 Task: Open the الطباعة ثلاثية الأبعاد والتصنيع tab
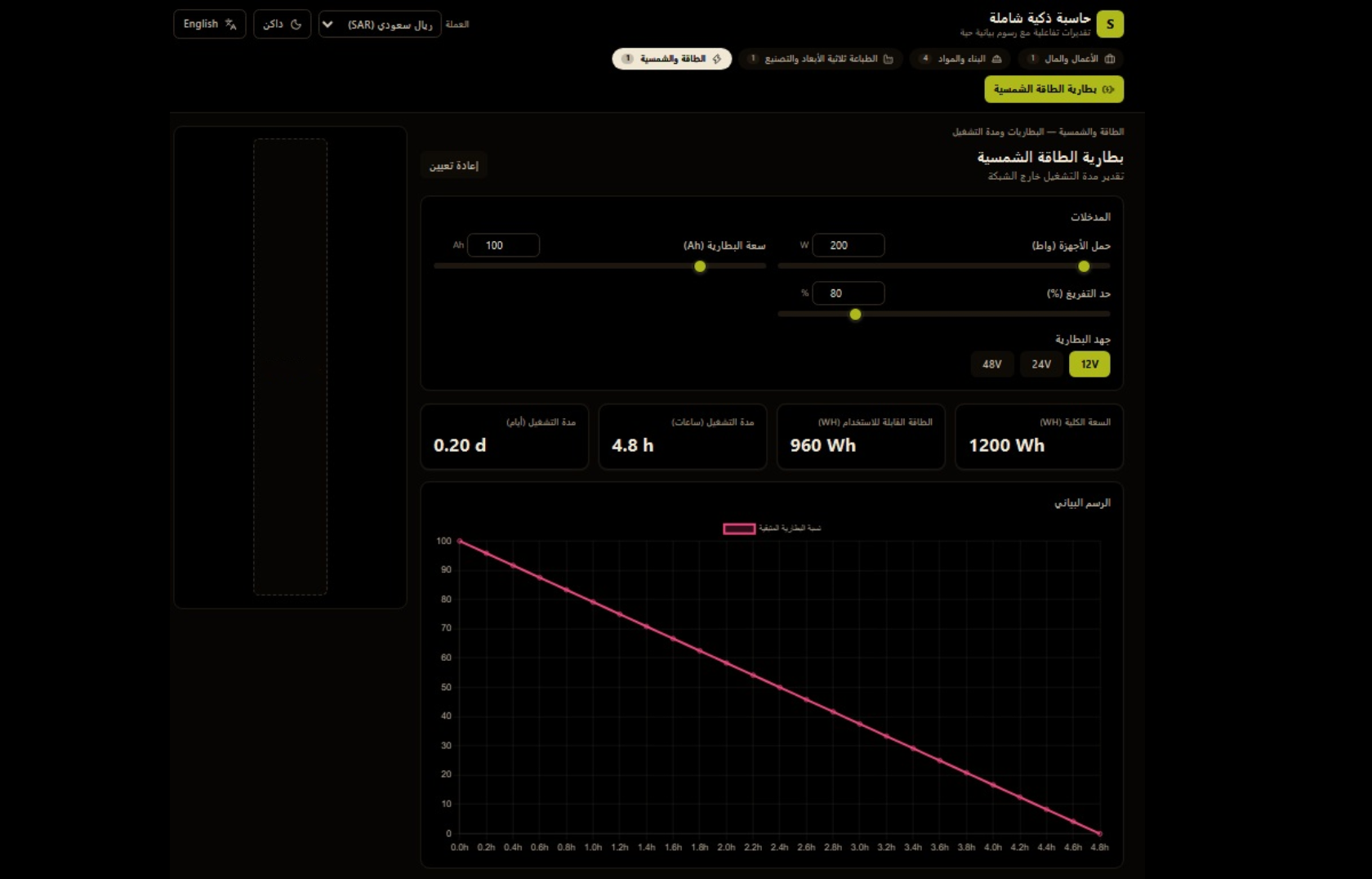[821, 59]
